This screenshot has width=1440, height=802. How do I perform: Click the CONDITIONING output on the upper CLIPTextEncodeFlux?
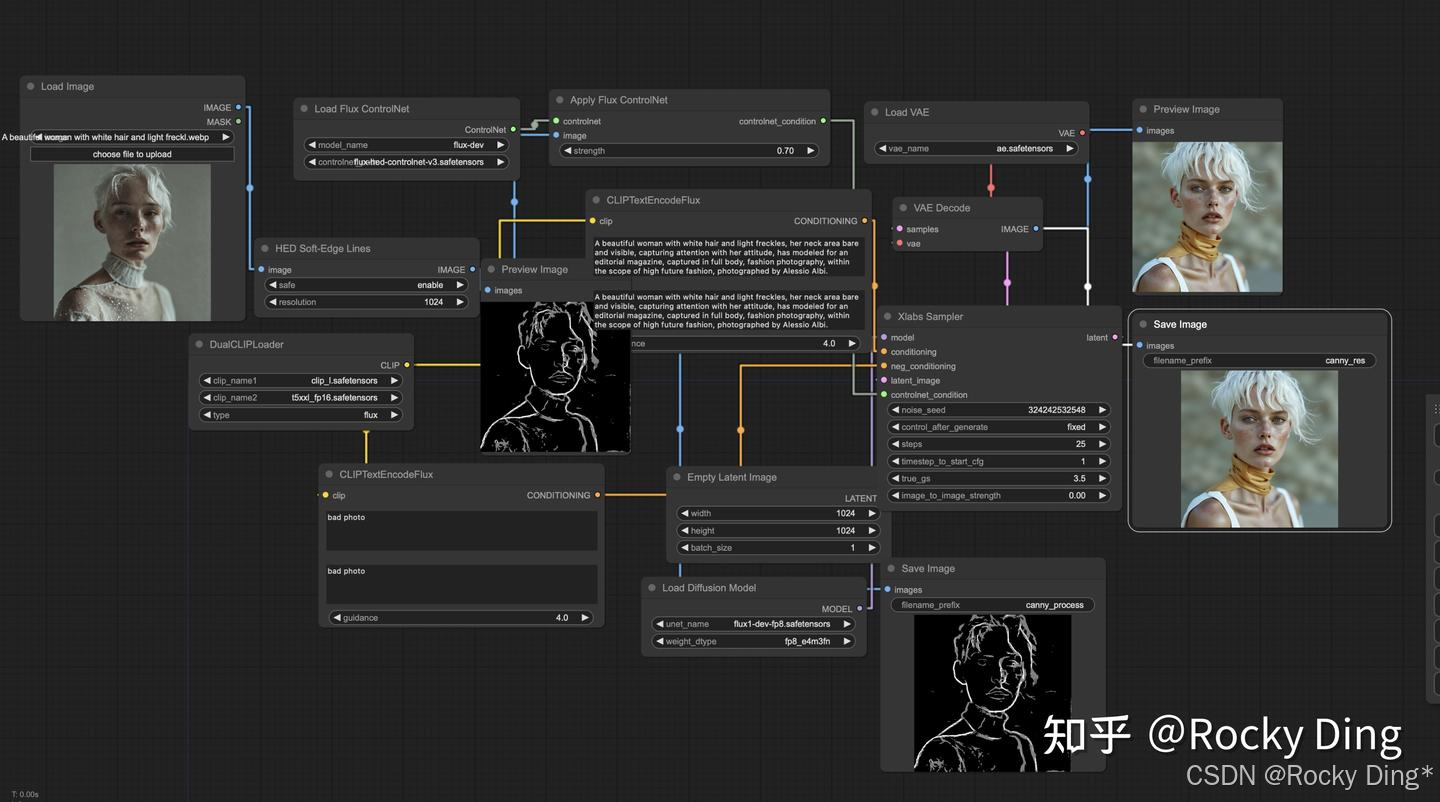pos(865,221)
